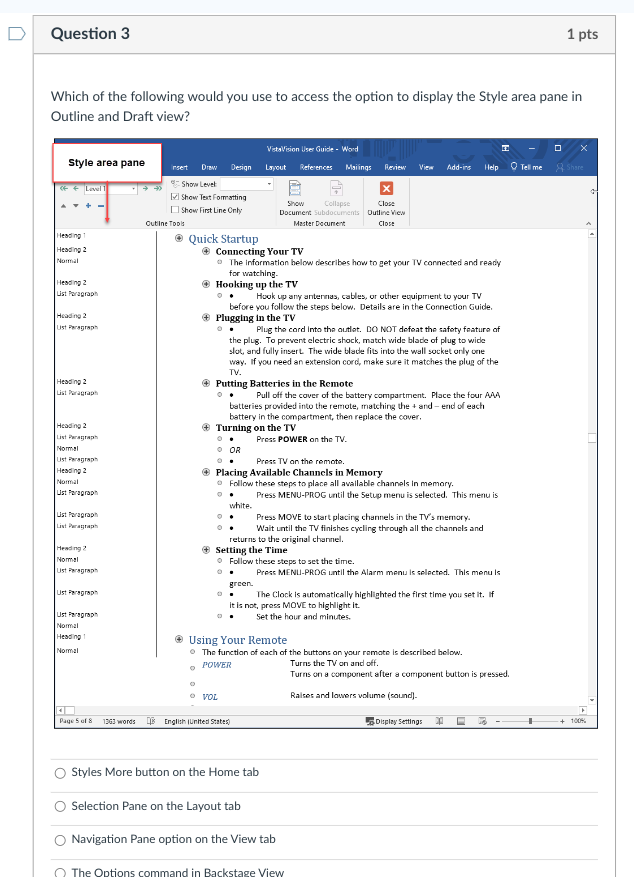Expand Placing Available Channels in Memory heading
The image size is (634, 877).
pyautogui.click(x=206, y=472)
